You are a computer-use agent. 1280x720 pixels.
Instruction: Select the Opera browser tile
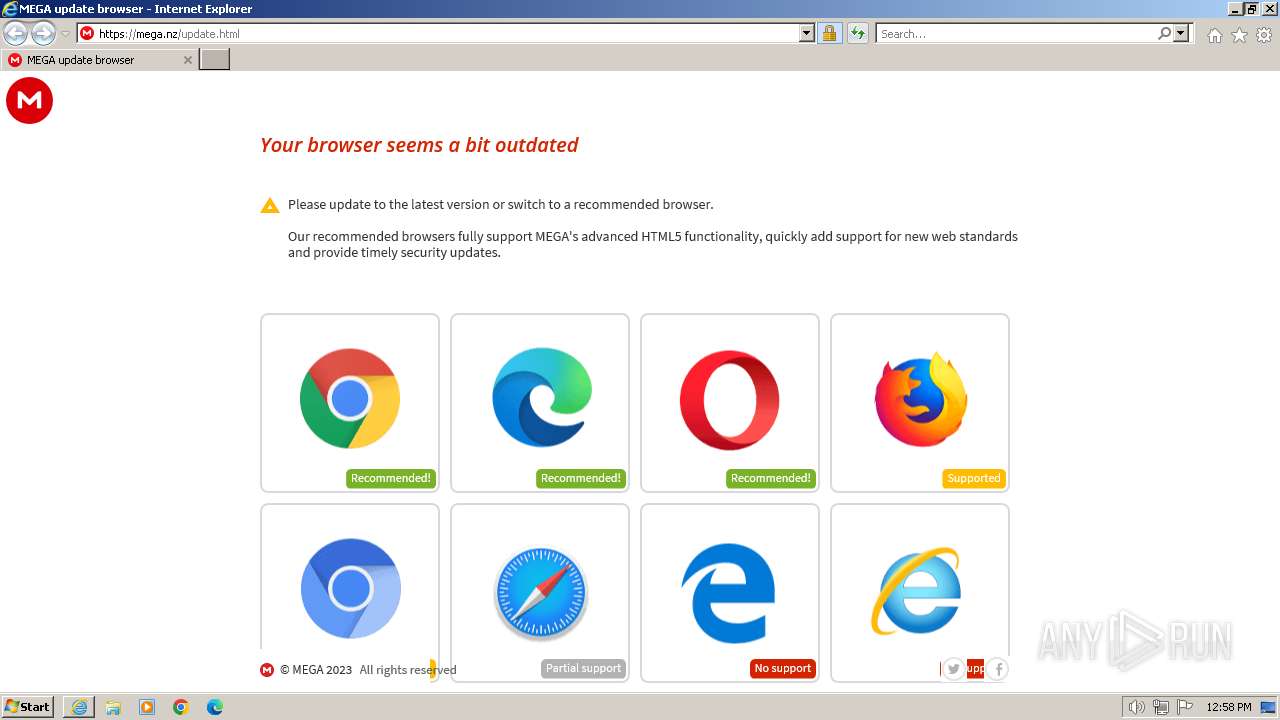[730, 403]
